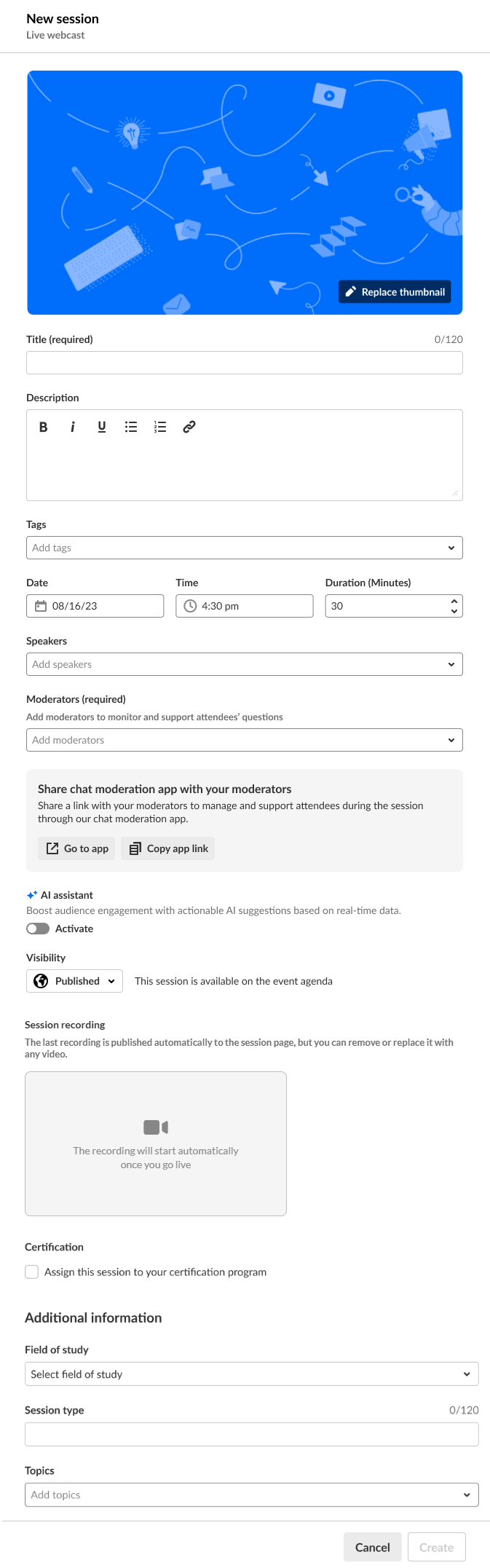The image size is (490, 1568).
Task: Insert a bulleted list in description
Action: (x=131, y=428)
